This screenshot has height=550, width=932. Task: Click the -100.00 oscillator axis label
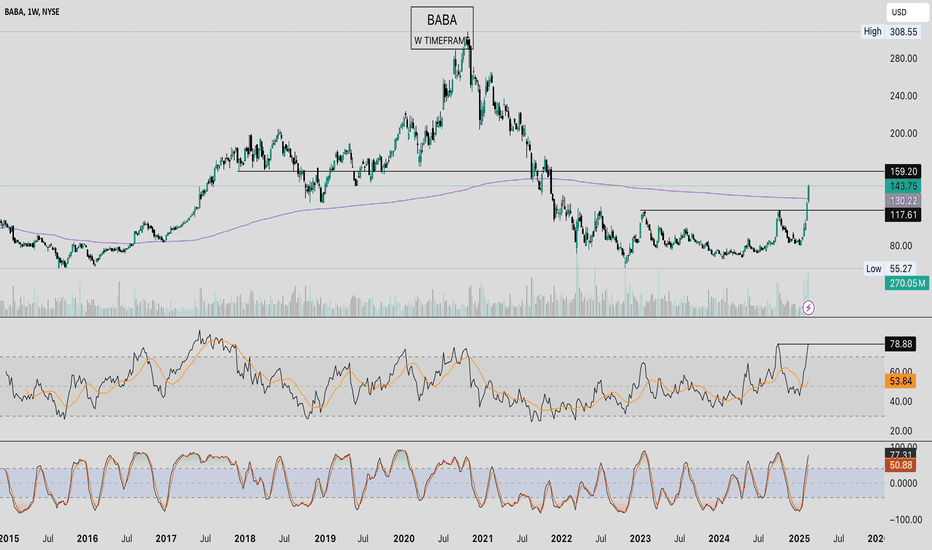click(x=904, y=520)
